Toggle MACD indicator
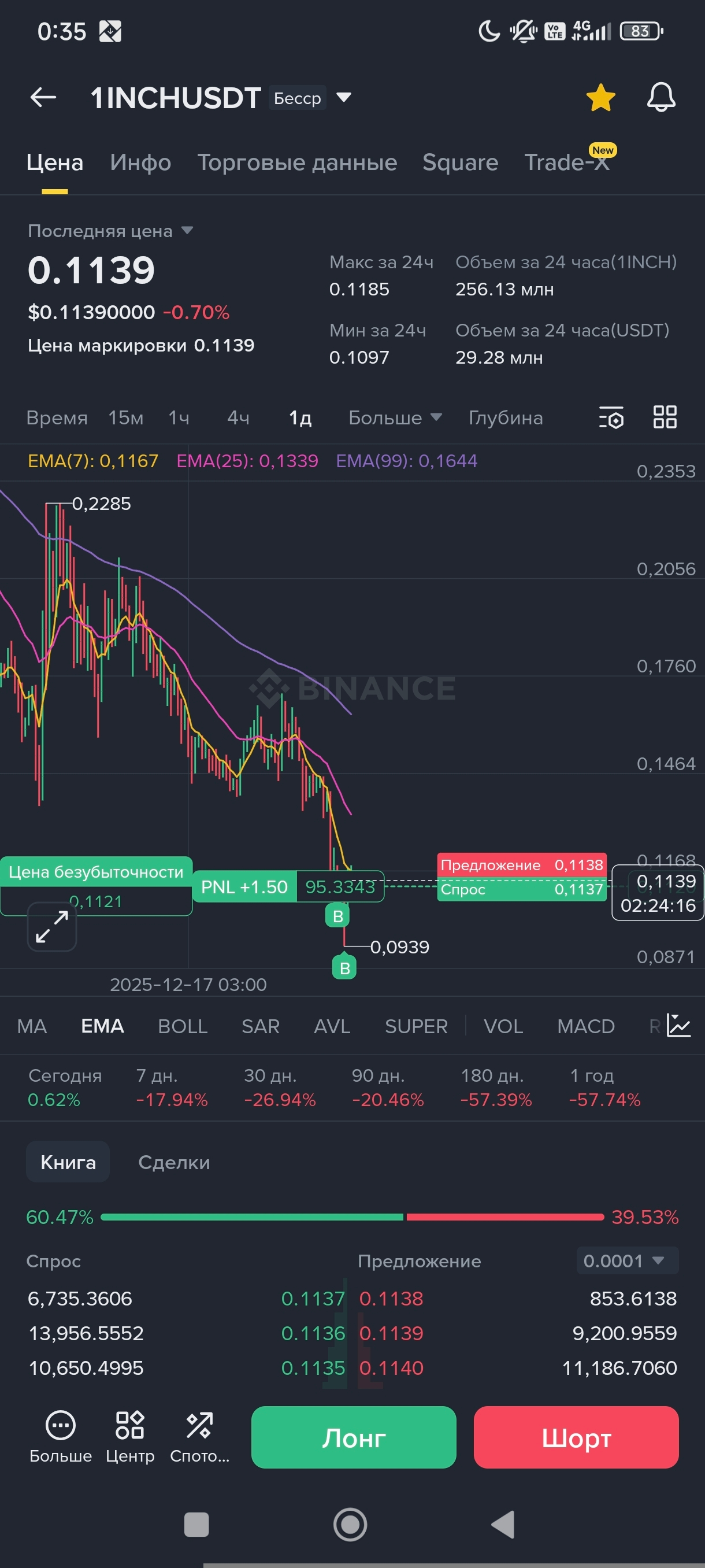 click(586, 1026)
